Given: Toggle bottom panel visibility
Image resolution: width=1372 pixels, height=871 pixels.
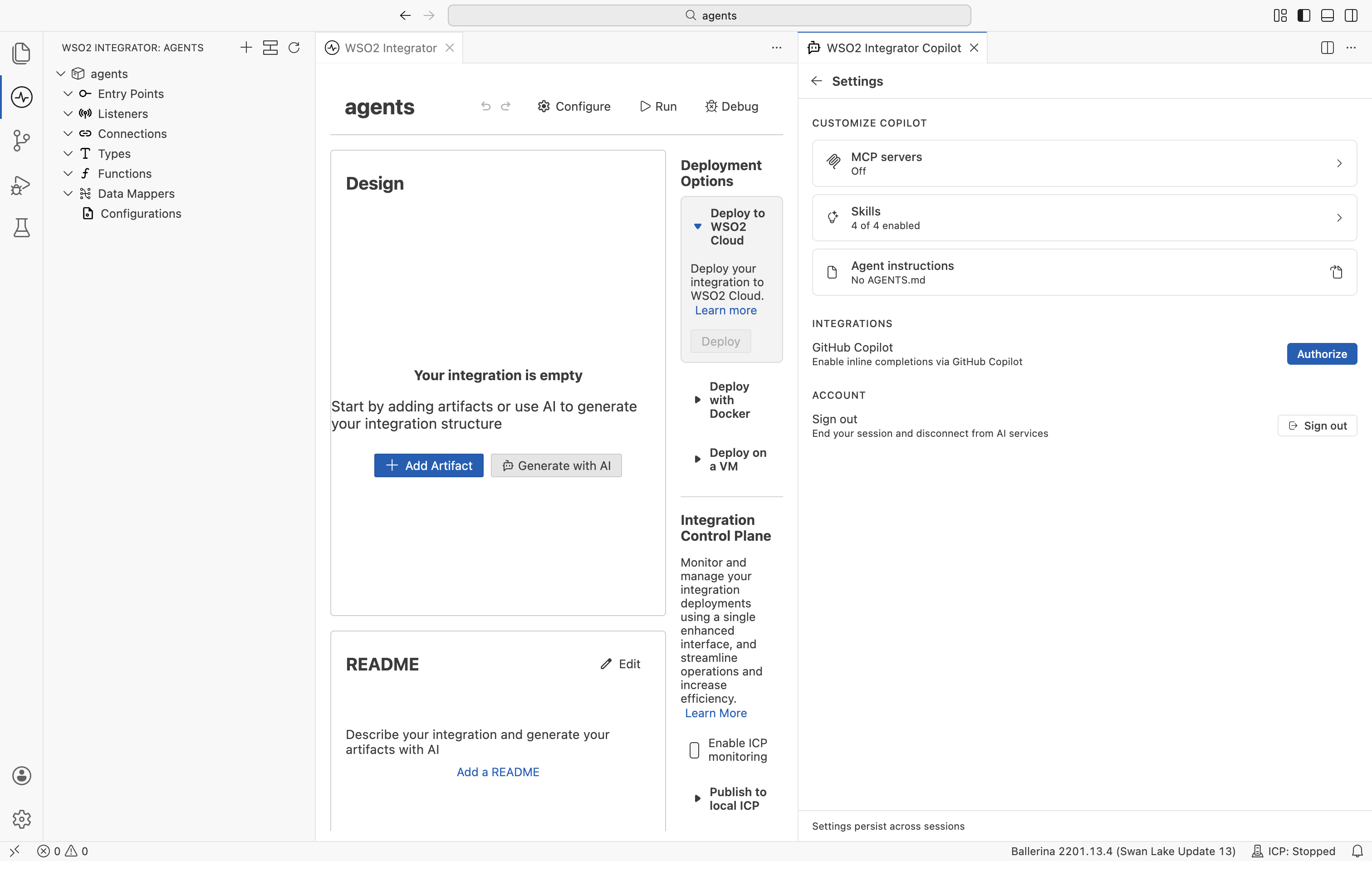Looking at the screenshot, I should (x=1328, y=15).
